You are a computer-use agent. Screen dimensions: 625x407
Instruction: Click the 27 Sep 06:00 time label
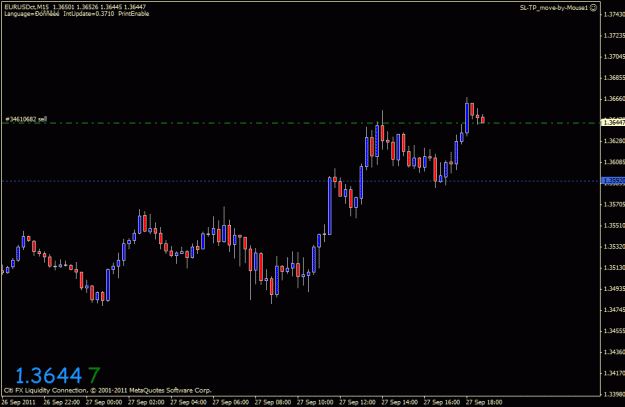click(x=230, y=402)
